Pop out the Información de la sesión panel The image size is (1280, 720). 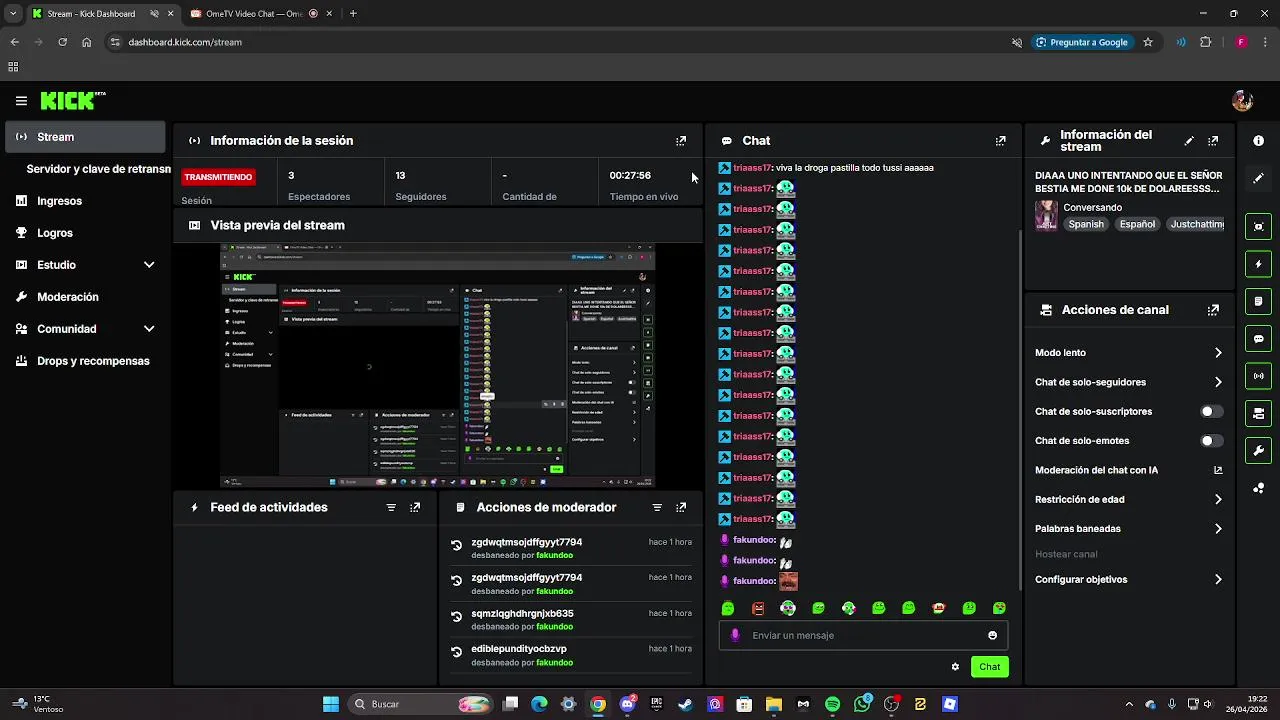[681, 141]
